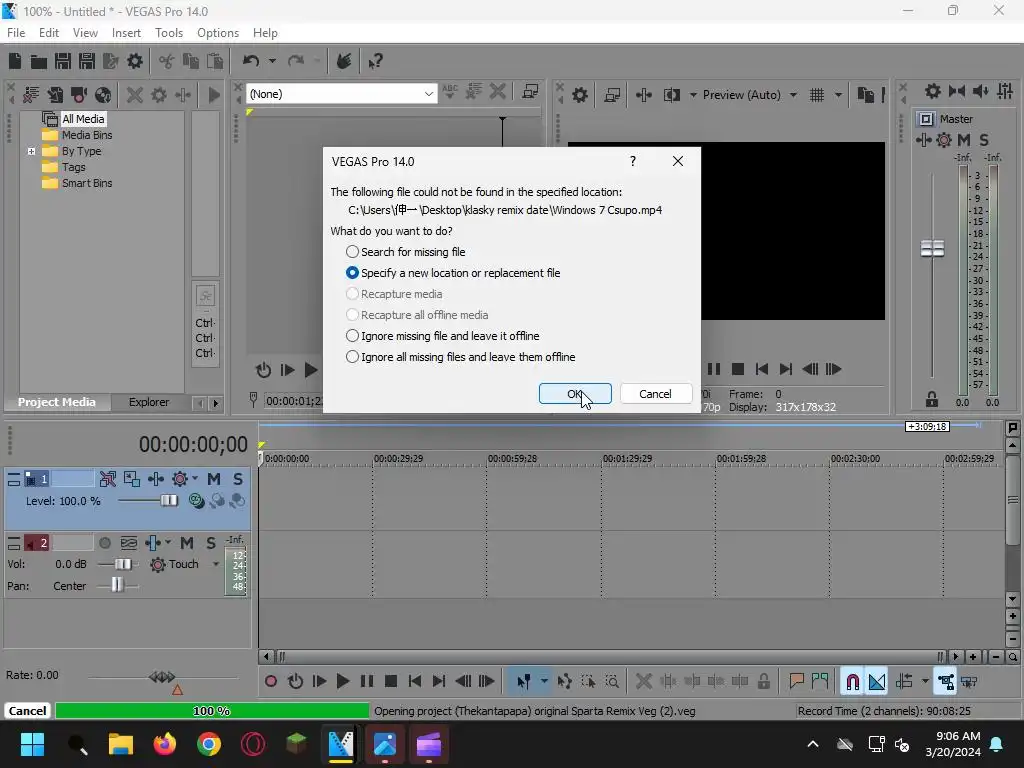Toggle the Automatic Crossfades icon
The image size is (1024, 768).
(x=876, y=682)
